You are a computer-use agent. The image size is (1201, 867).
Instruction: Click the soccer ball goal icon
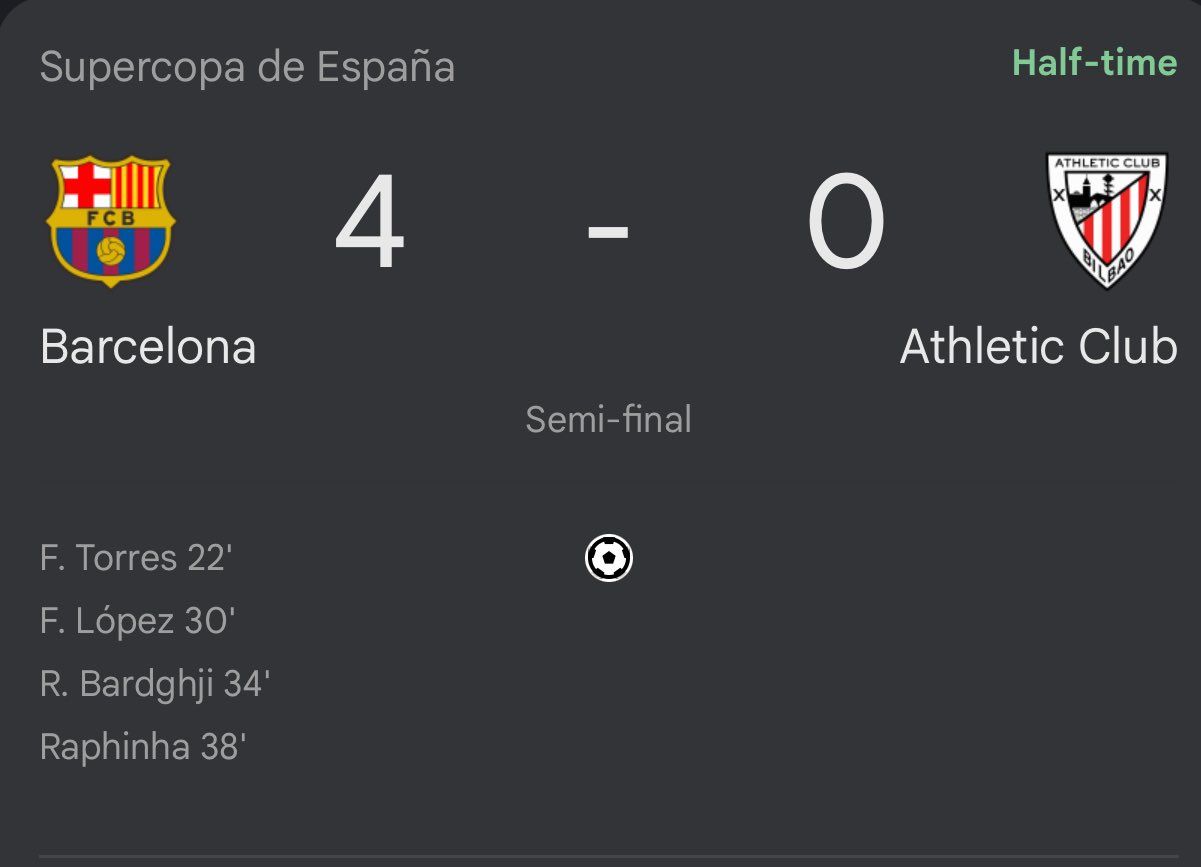click(608, 558)
